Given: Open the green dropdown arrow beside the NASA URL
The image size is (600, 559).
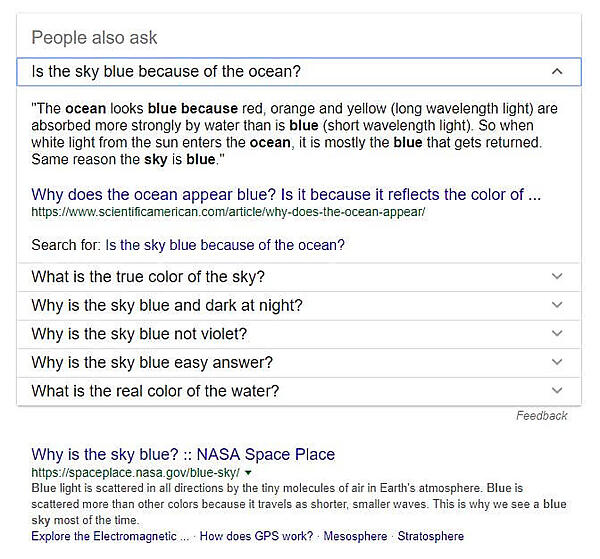Looking at the screenshot, I should click(x=248, y=472).
